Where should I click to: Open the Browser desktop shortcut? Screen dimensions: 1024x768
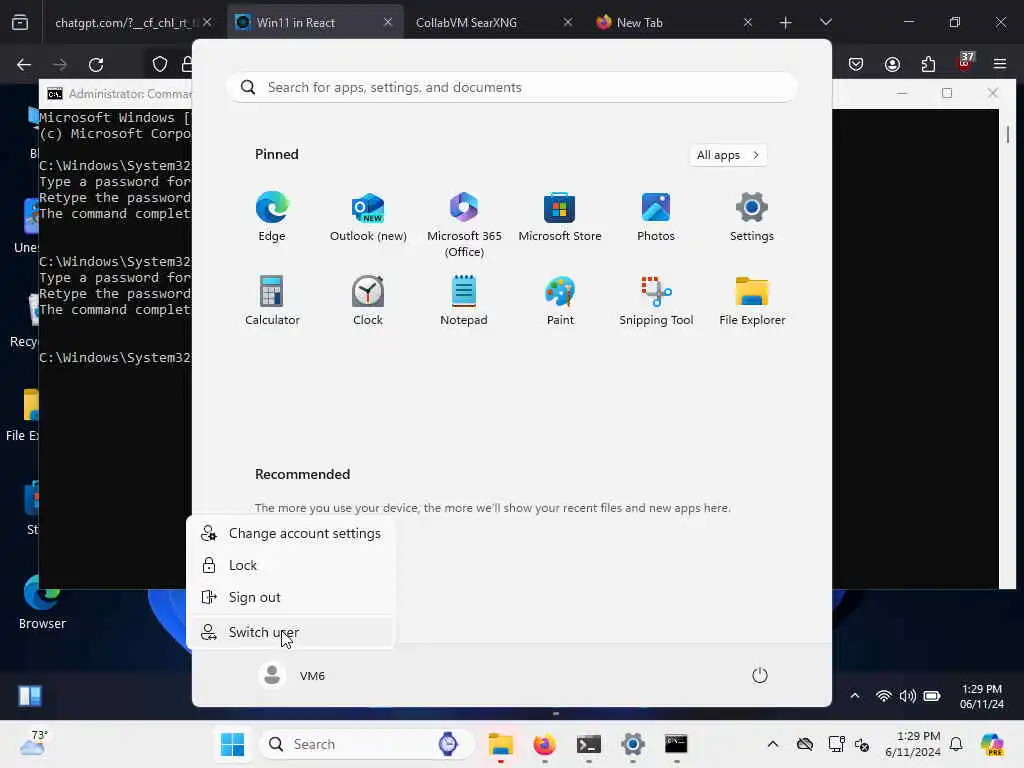tap(42, 602)
